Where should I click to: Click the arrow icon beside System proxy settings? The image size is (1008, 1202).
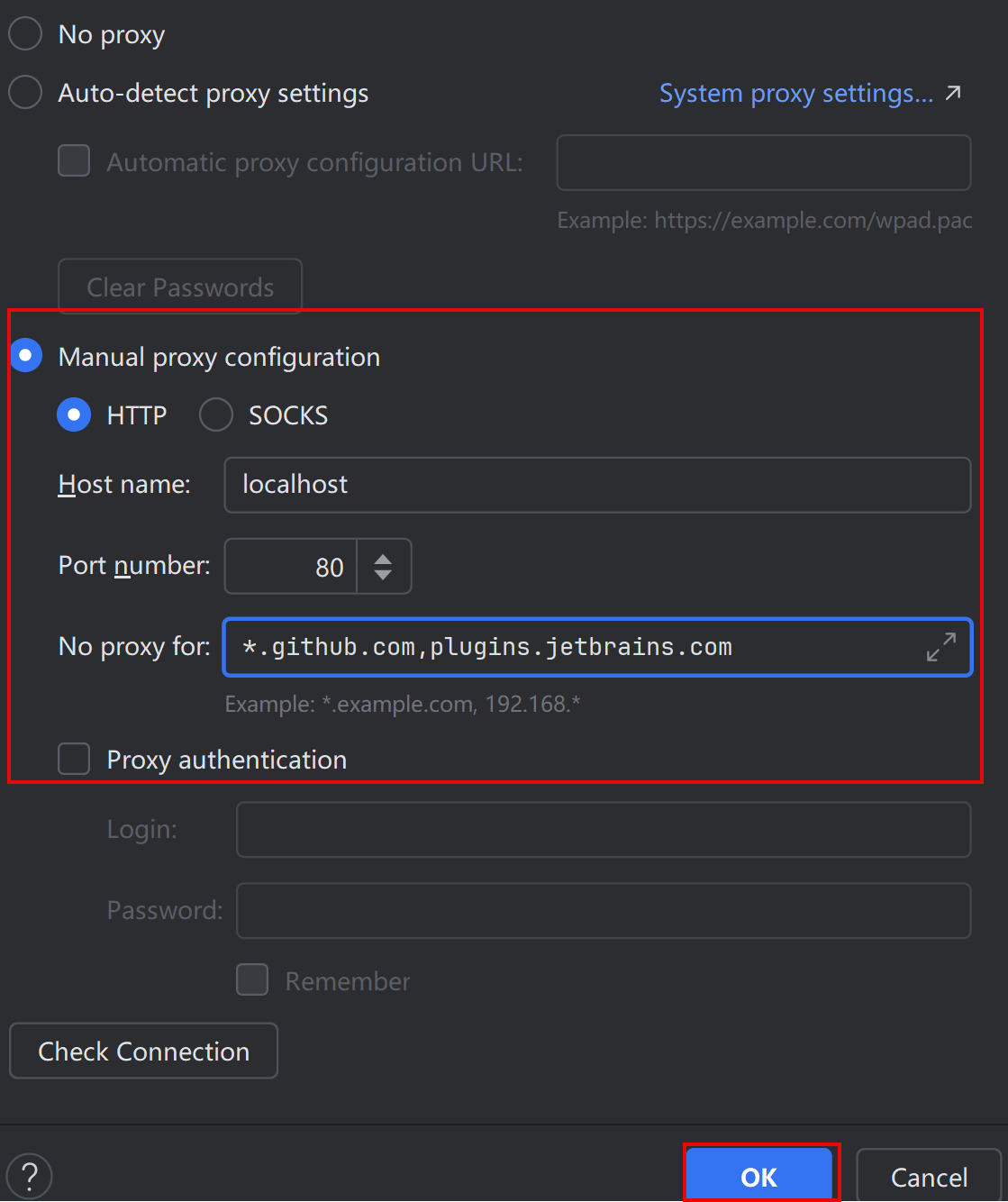tap(953, 93)
